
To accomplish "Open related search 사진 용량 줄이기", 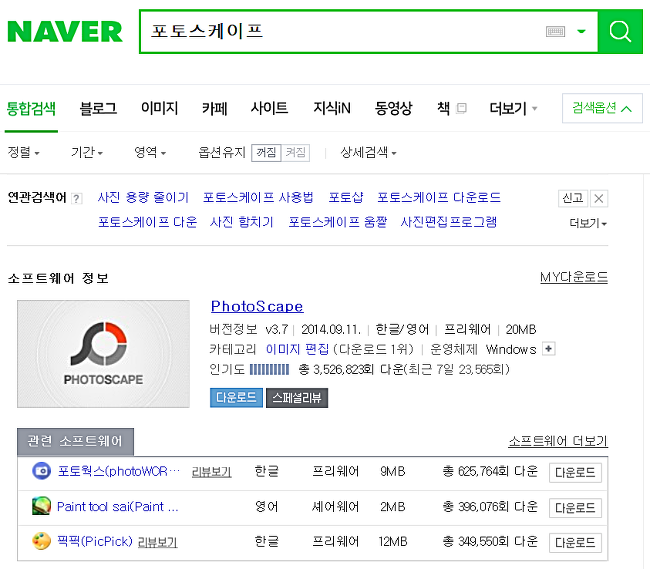I will (x=143, y=197).
